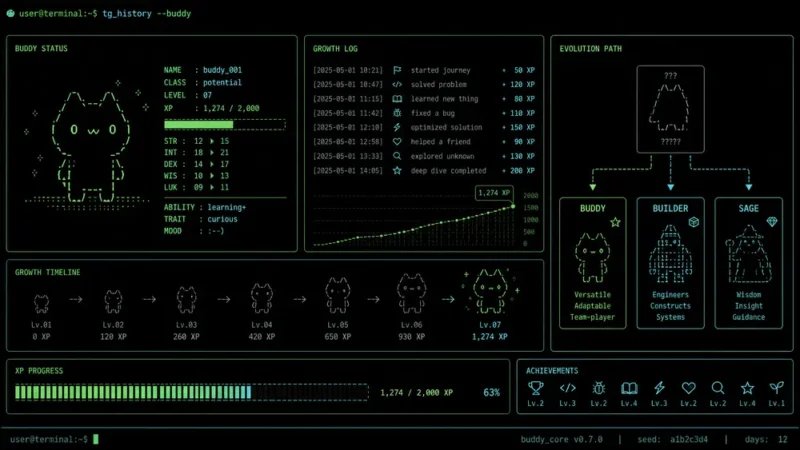The image size is (800, 450).
Task: Open the unknown ??? evolution box
Action: pyautogui.click(x=670, y=109)
